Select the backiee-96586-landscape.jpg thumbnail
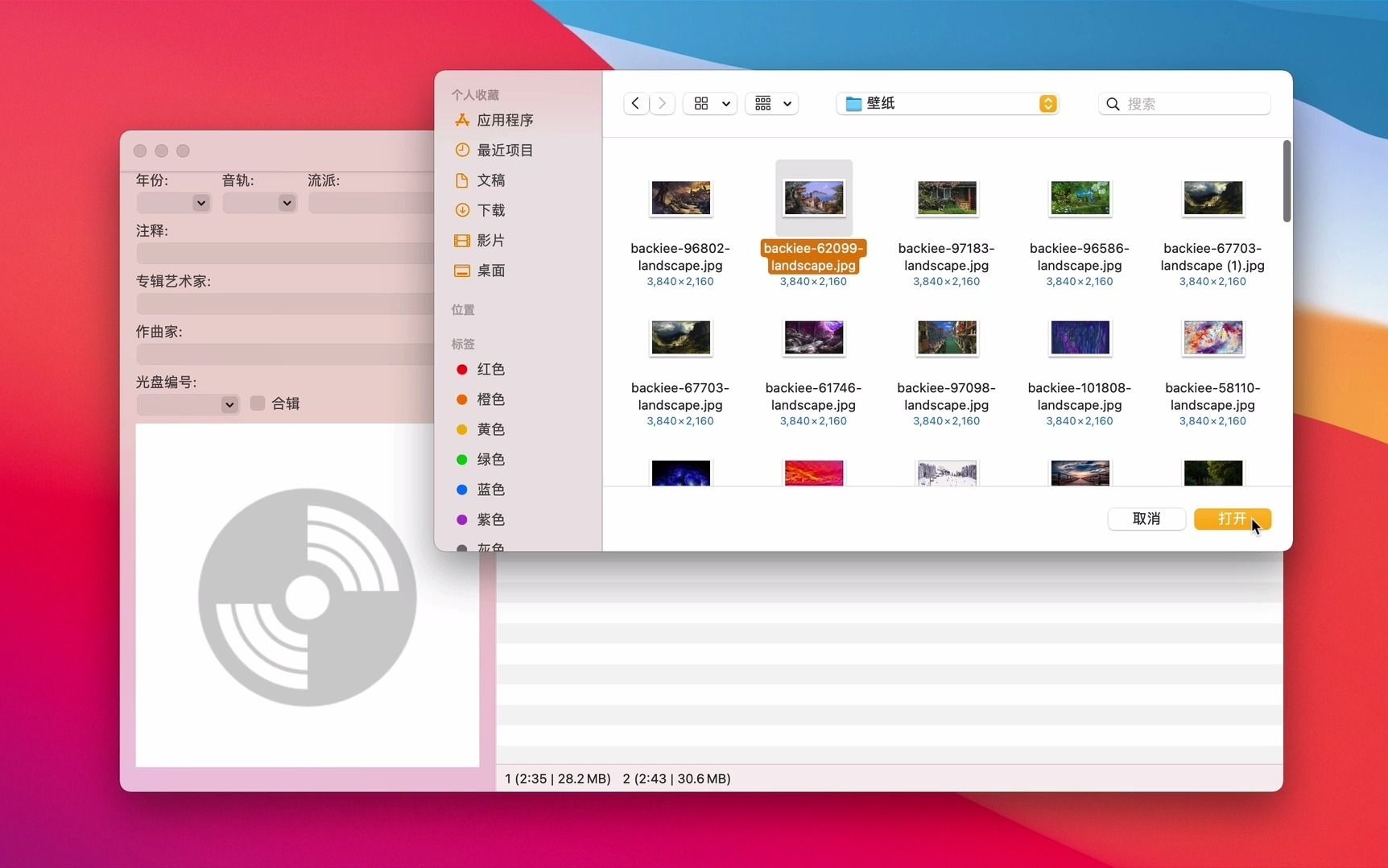The image size is (1388, 868). pyautogui.click(x=1080, y=198)
